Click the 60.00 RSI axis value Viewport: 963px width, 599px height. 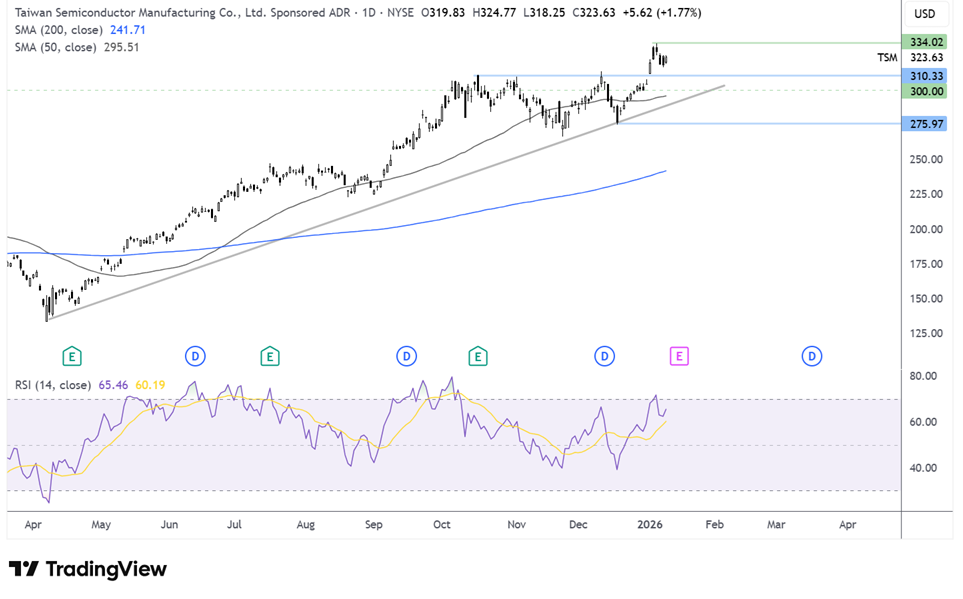click(923, 422)
